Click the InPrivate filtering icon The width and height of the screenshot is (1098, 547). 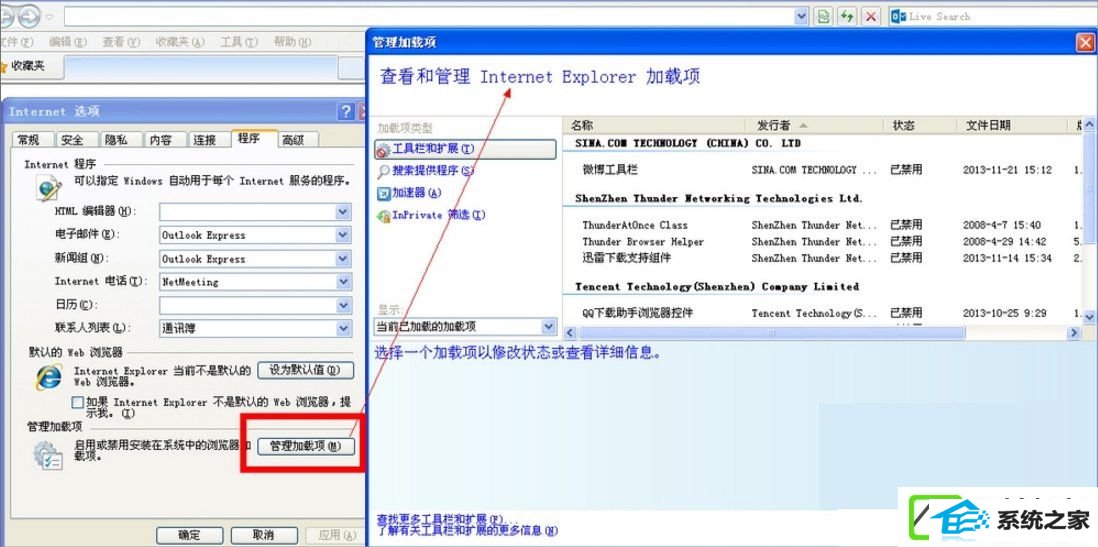(383, 215)
